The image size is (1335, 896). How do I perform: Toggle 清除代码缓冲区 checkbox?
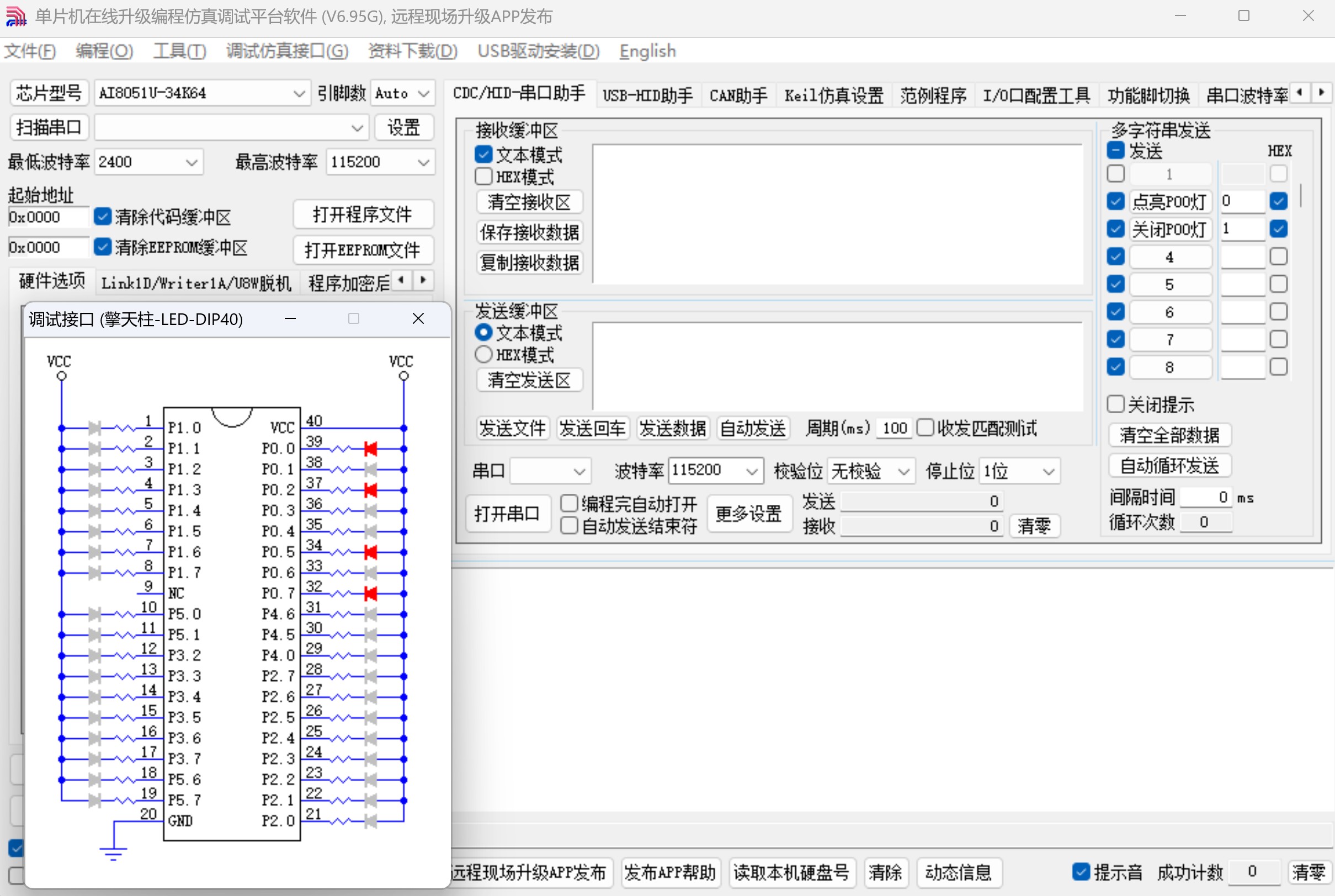[x=102, y=217]
